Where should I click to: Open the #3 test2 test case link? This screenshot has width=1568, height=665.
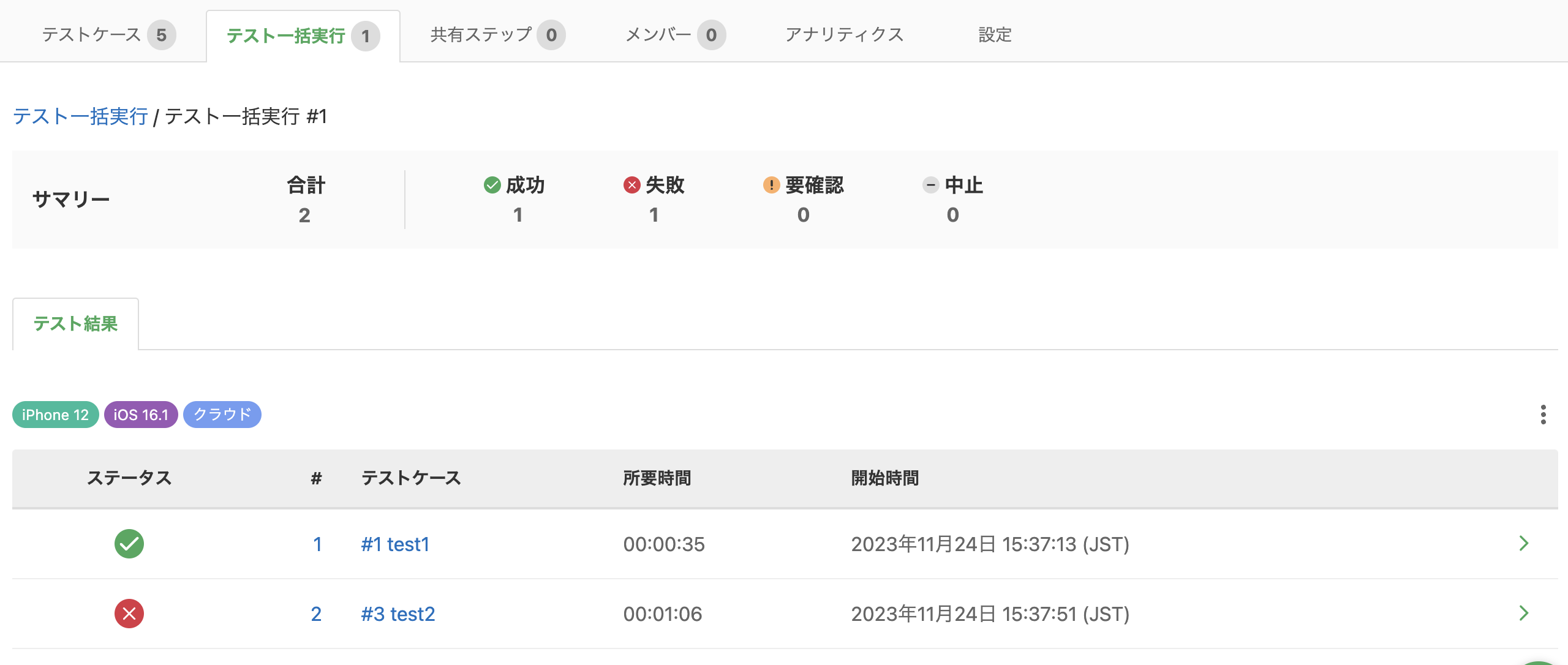point(398,614)
